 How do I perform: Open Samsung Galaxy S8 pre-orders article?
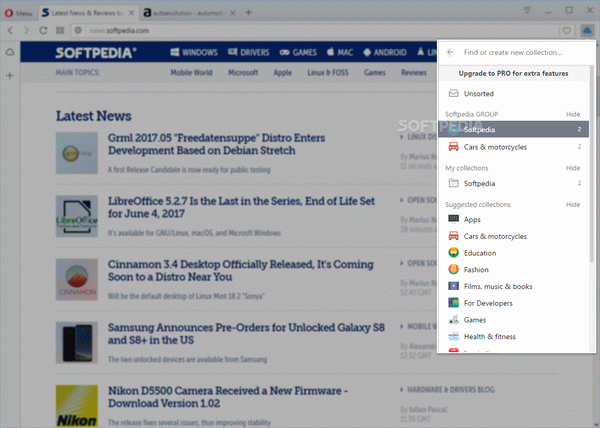click(246, 334)
